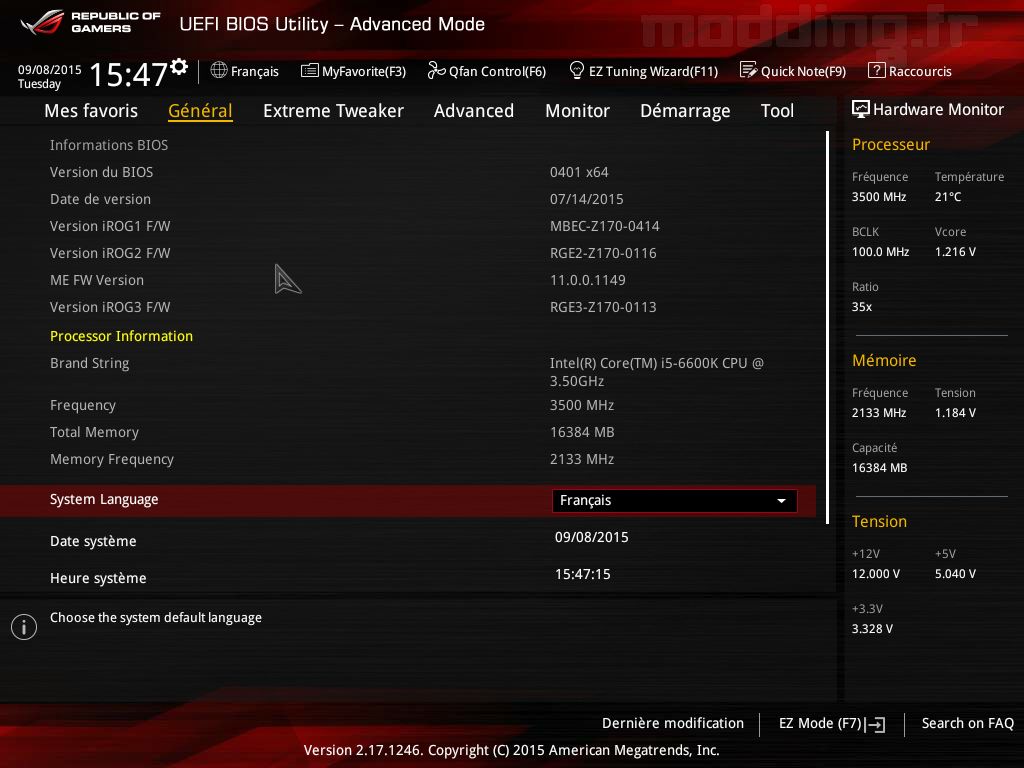
Task: Click the Hardware Monitor title
Action: tap(938, 110)
